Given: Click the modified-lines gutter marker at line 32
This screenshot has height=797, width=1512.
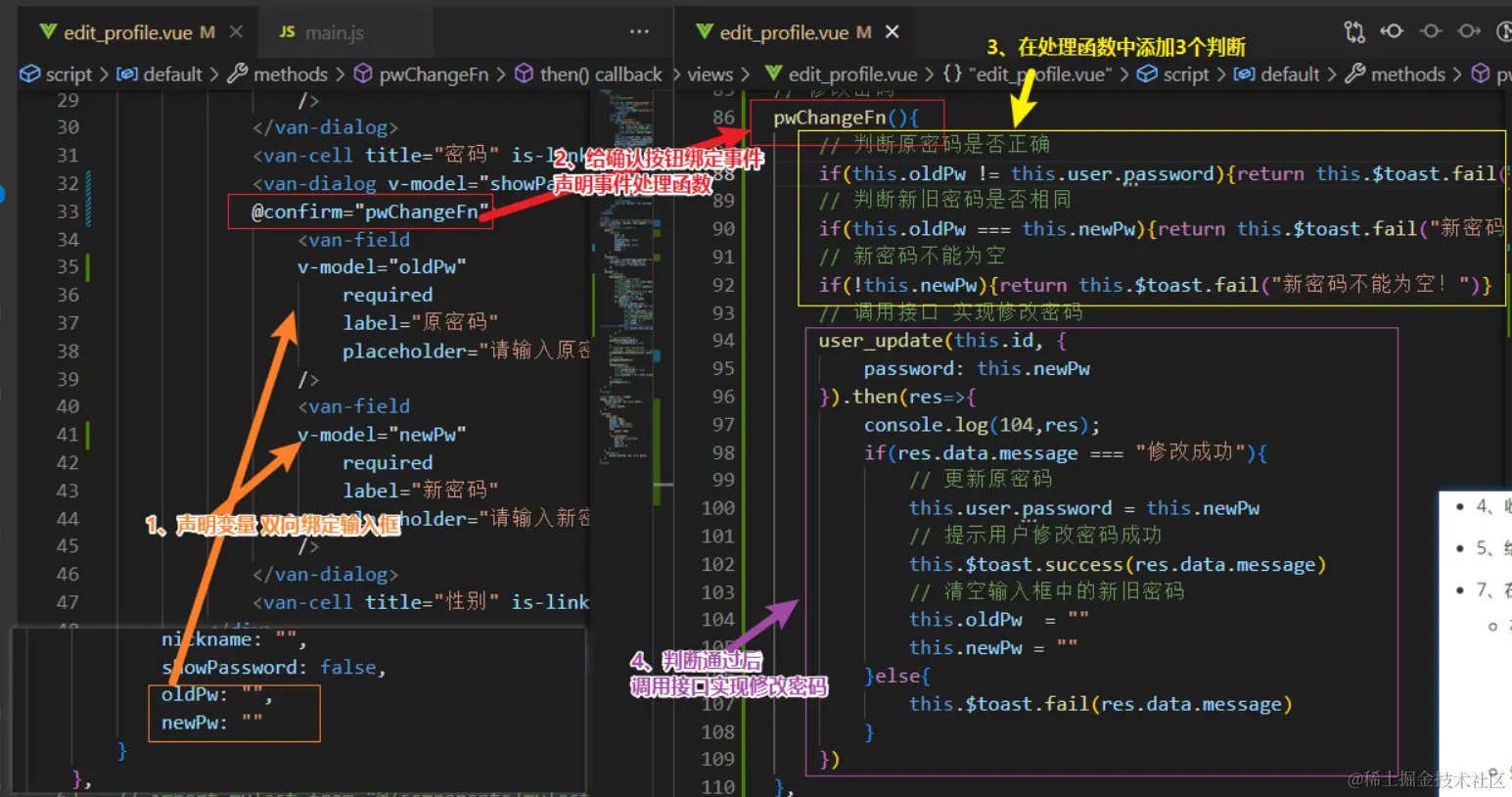Looking at the screenshot, I should click(x=88, y=183).
